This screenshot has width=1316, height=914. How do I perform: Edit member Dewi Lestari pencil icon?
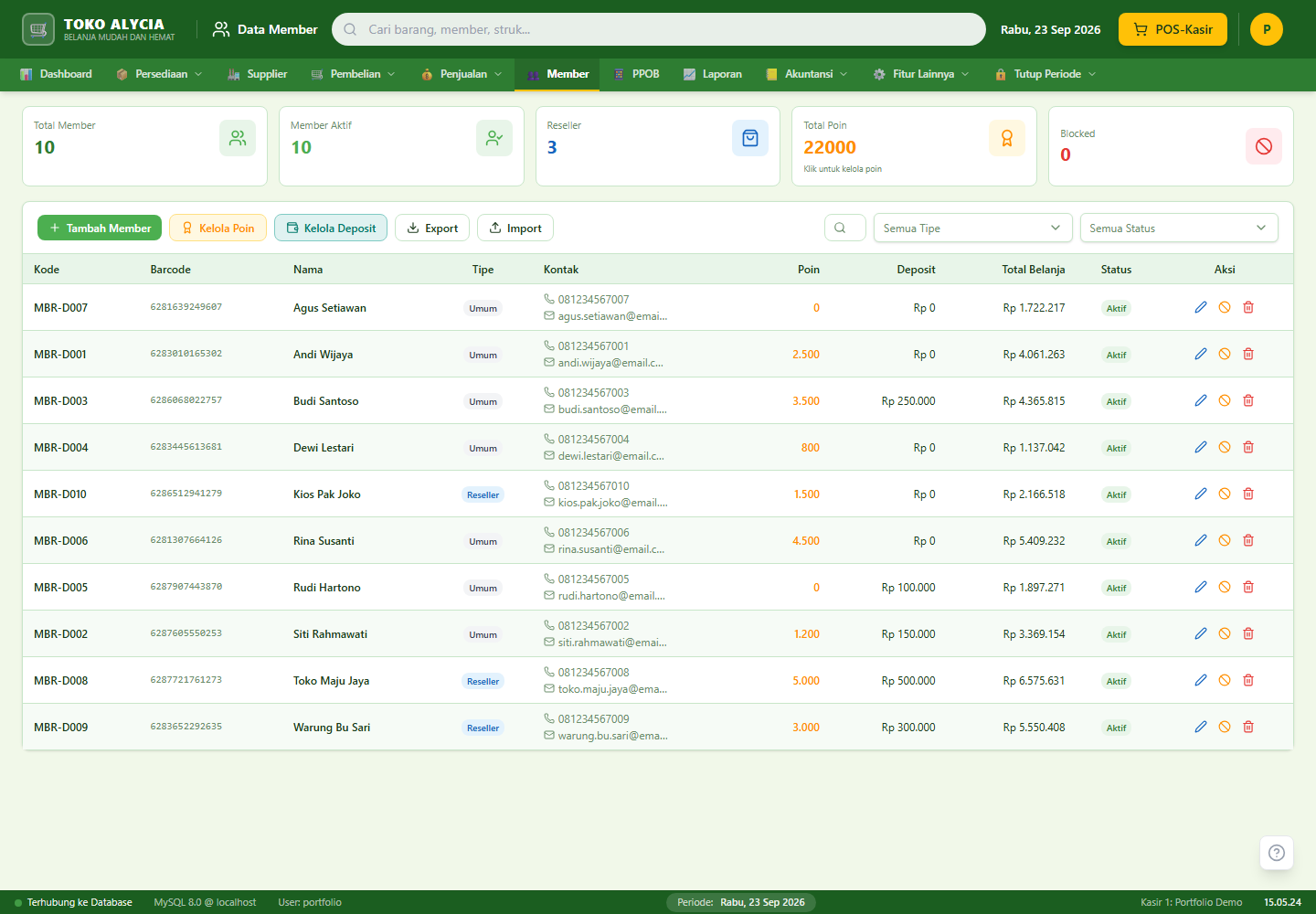(1201, 447)
